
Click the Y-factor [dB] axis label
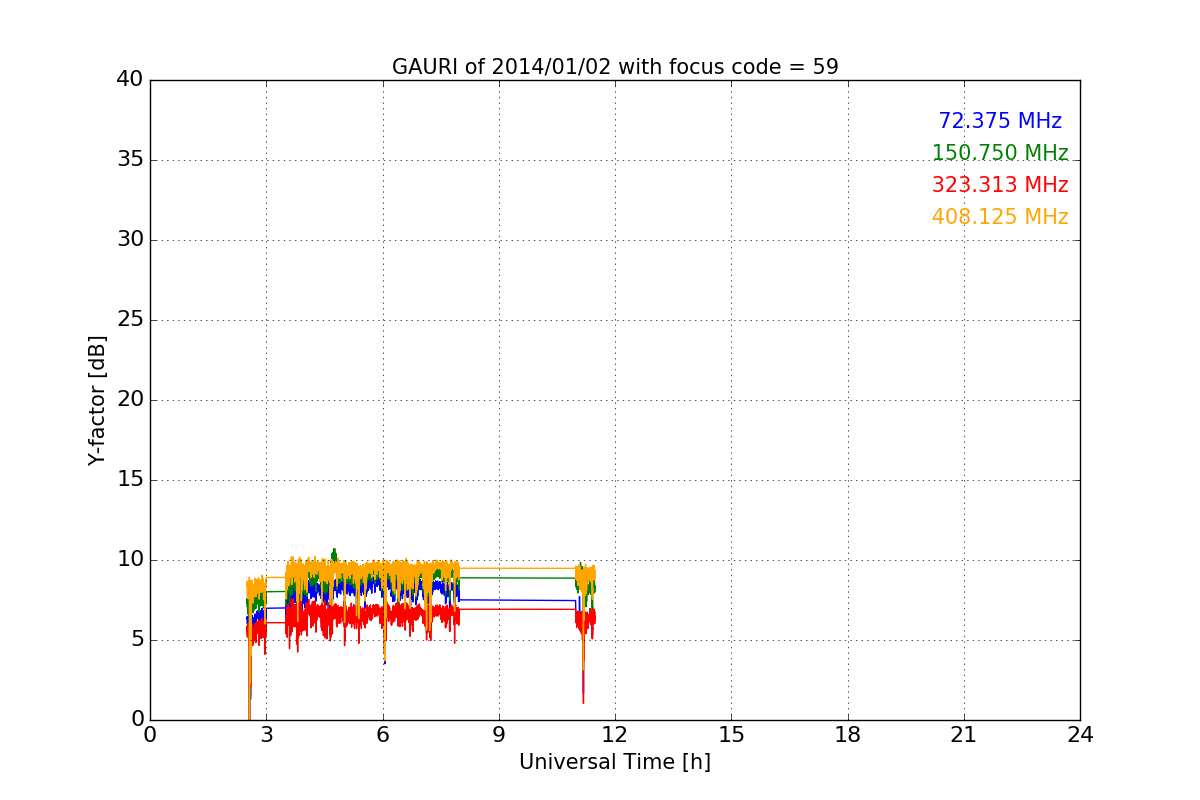(97, 400)
